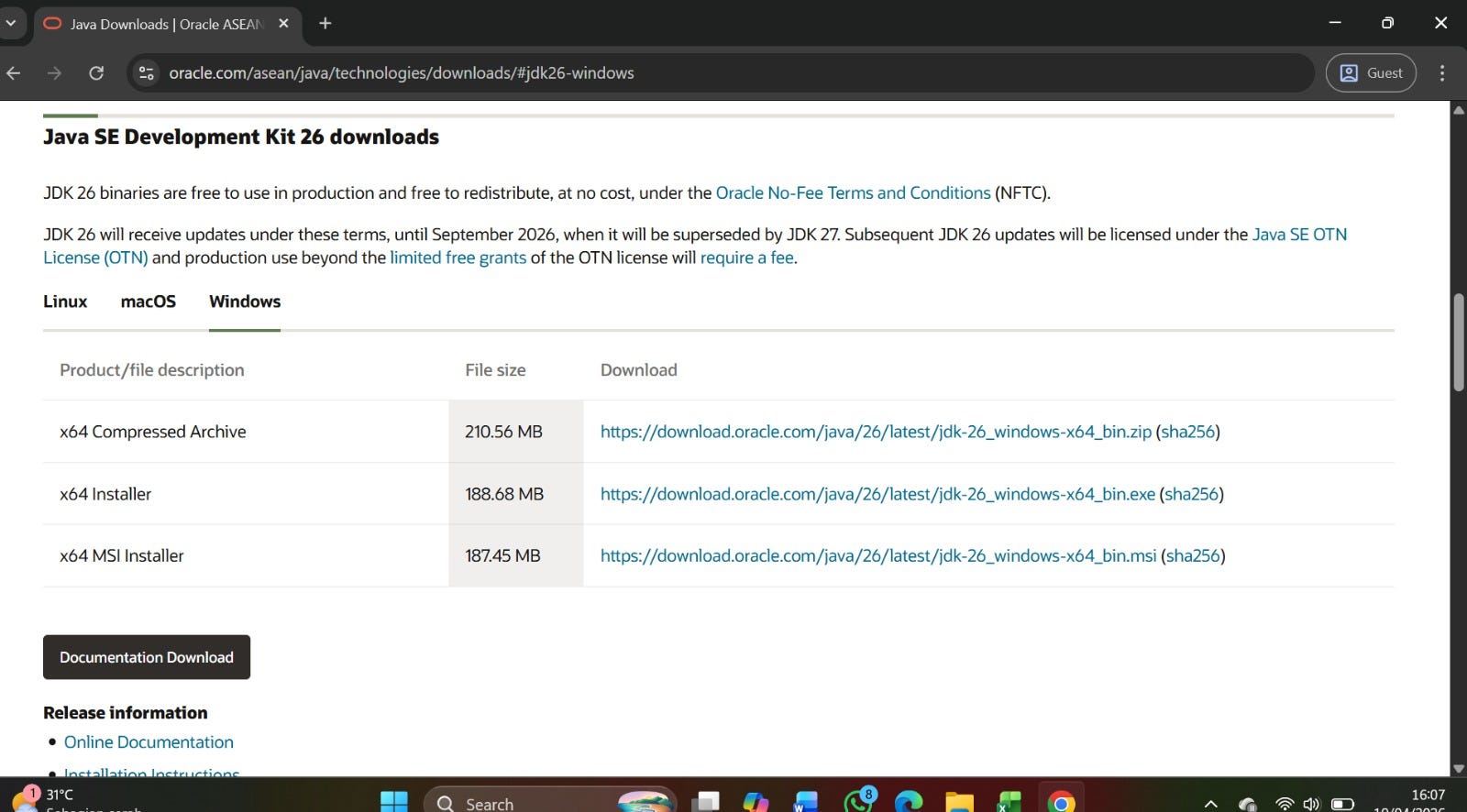Image resolution: width=1467 pixels, height=812 pixels.
Task: Switch to the macOS tab
Action: (x=149, y=302)
